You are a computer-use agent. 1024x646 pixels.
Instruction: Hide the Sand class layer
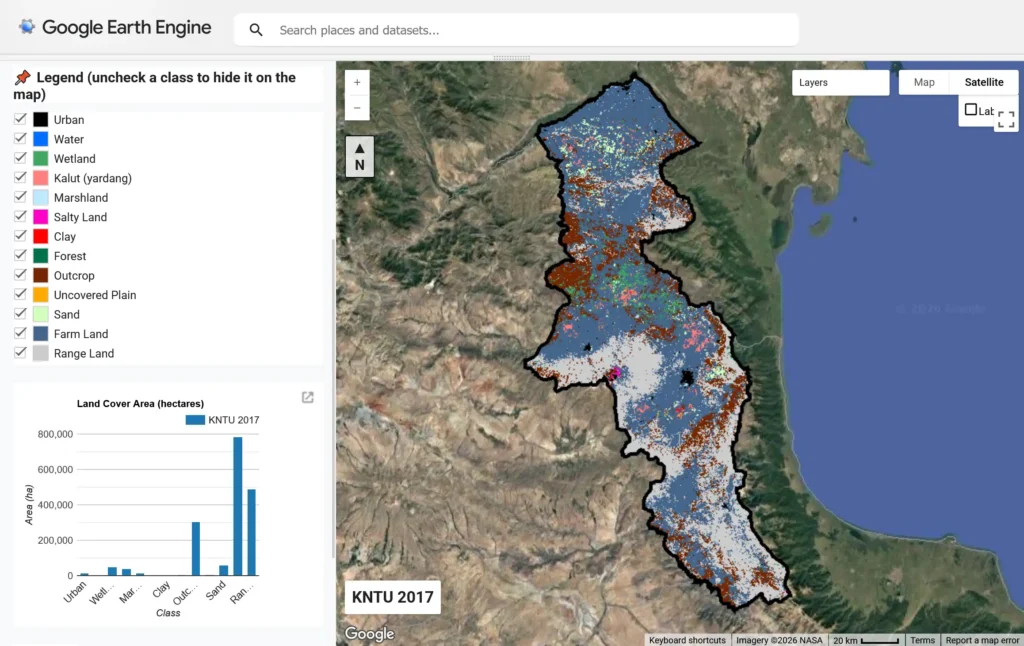click(x=20, y=314)
